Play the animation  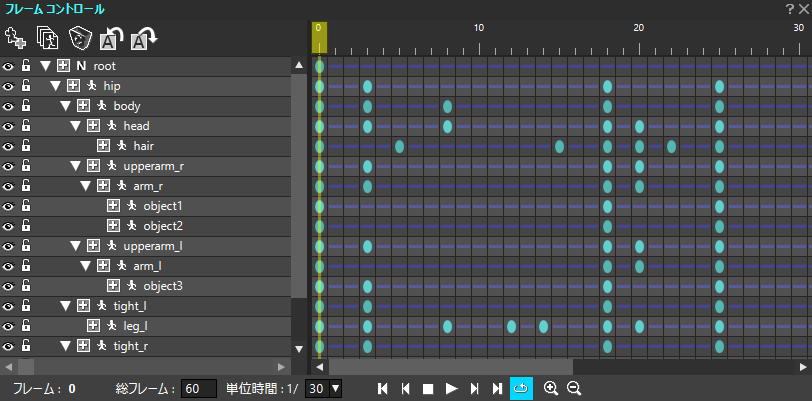click(x=452, y=388)
